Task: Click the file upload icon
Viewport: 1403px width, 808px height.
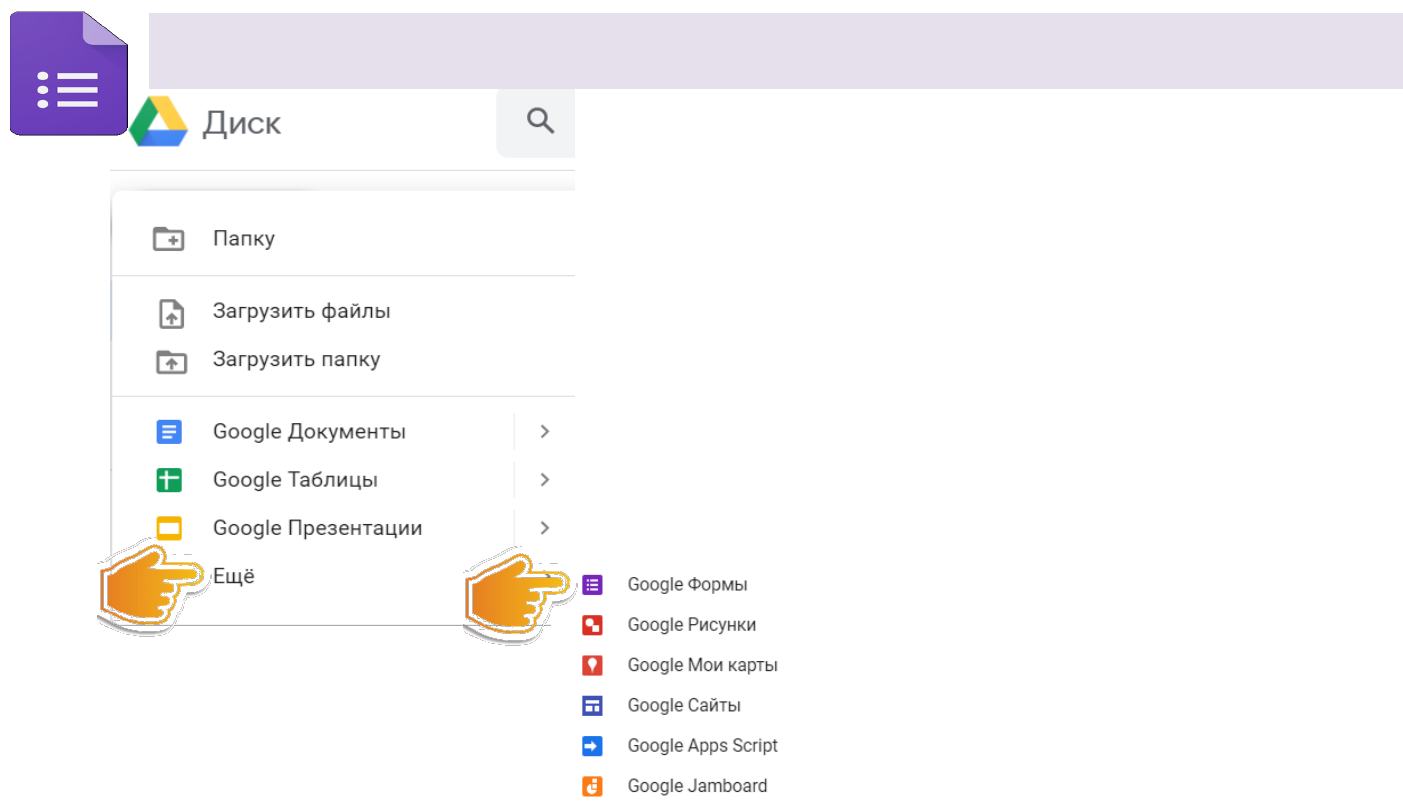Action: pyautogui.click(x=172, y=313)
